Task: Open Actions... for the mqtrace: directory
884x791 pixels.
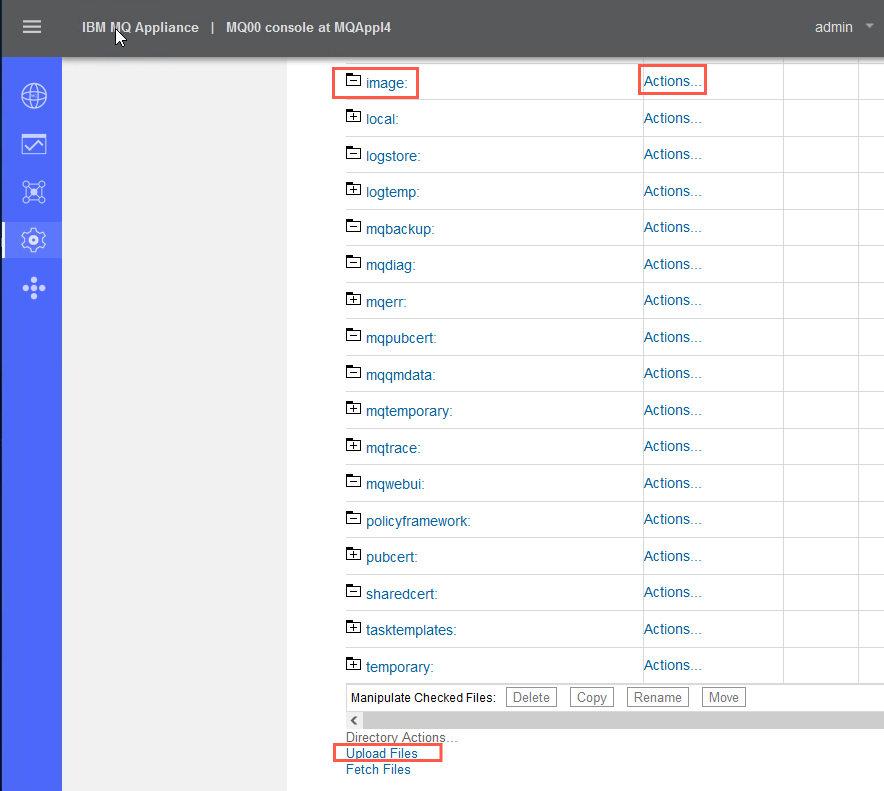Action: (672, 447)
